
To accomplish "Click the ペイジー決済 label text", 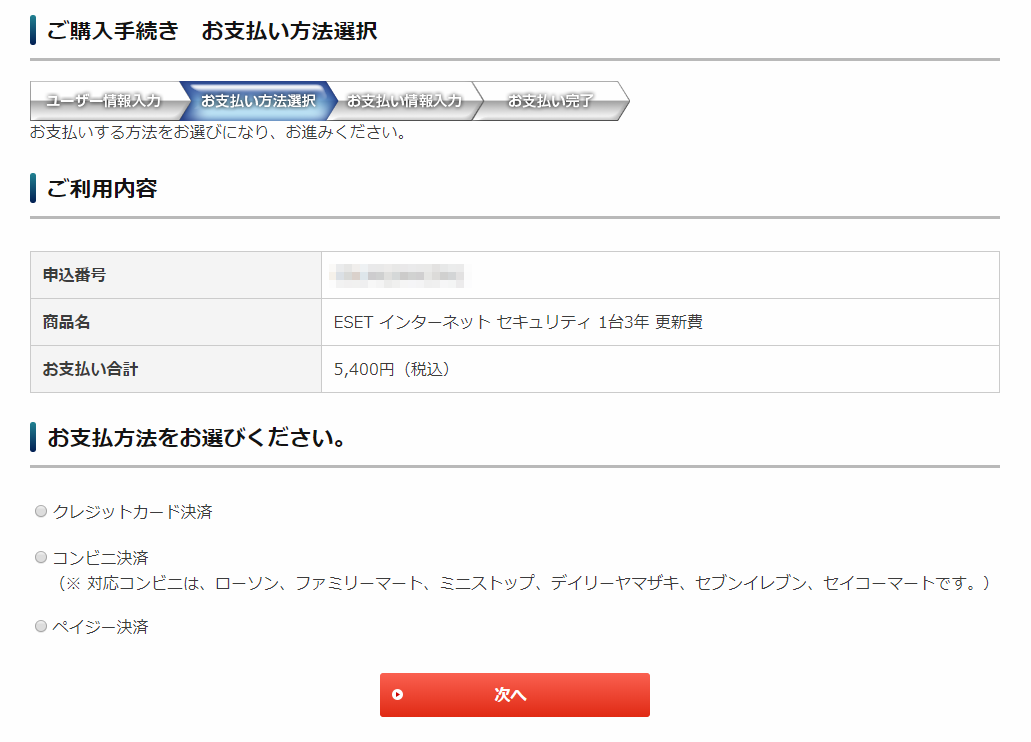I will [101, 627].
